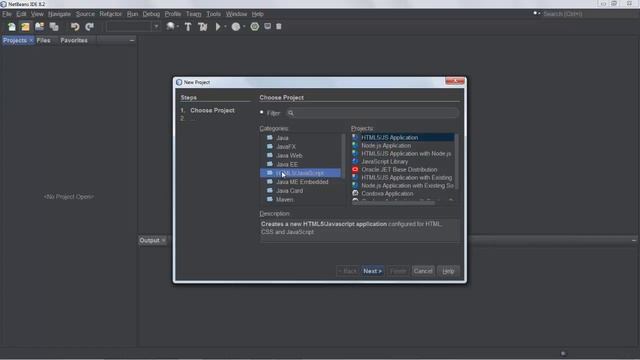Click the Undo arrow icon
640x360 pixels.
[75, 27]
